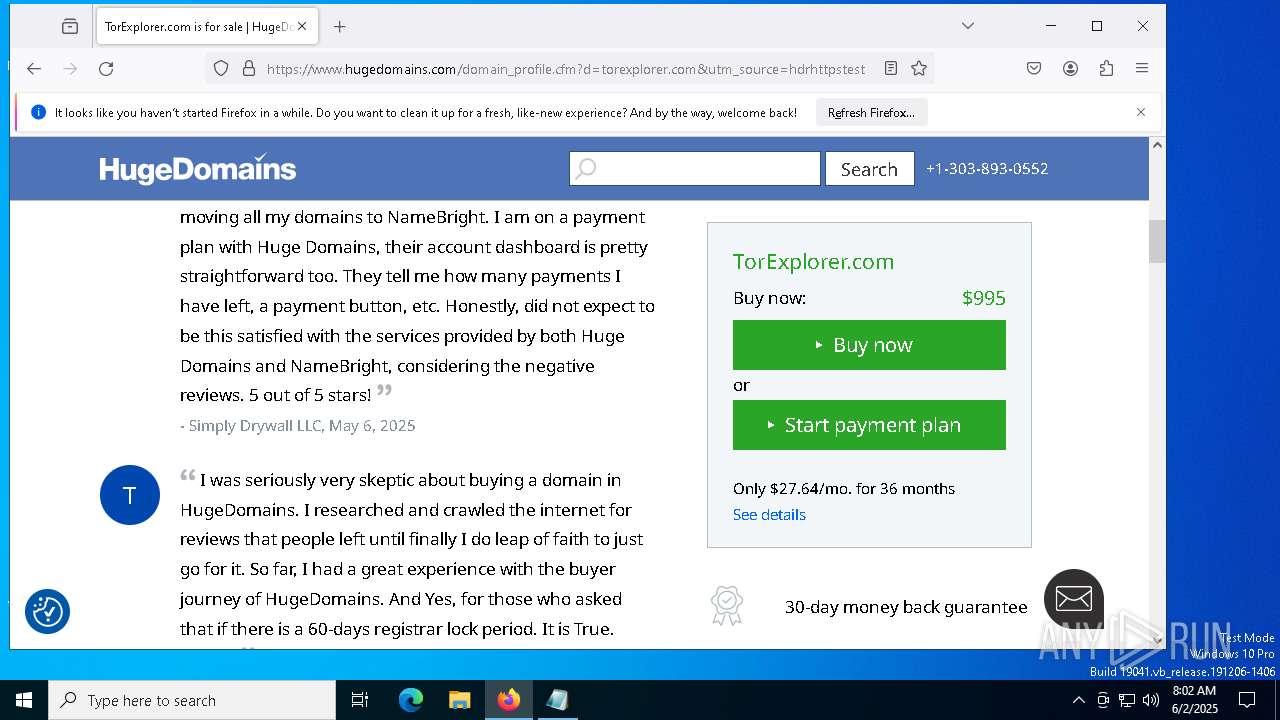Open a new browser tab
Image resolution: width=1280 pixels, height=720 pixels.
[340, 27]
